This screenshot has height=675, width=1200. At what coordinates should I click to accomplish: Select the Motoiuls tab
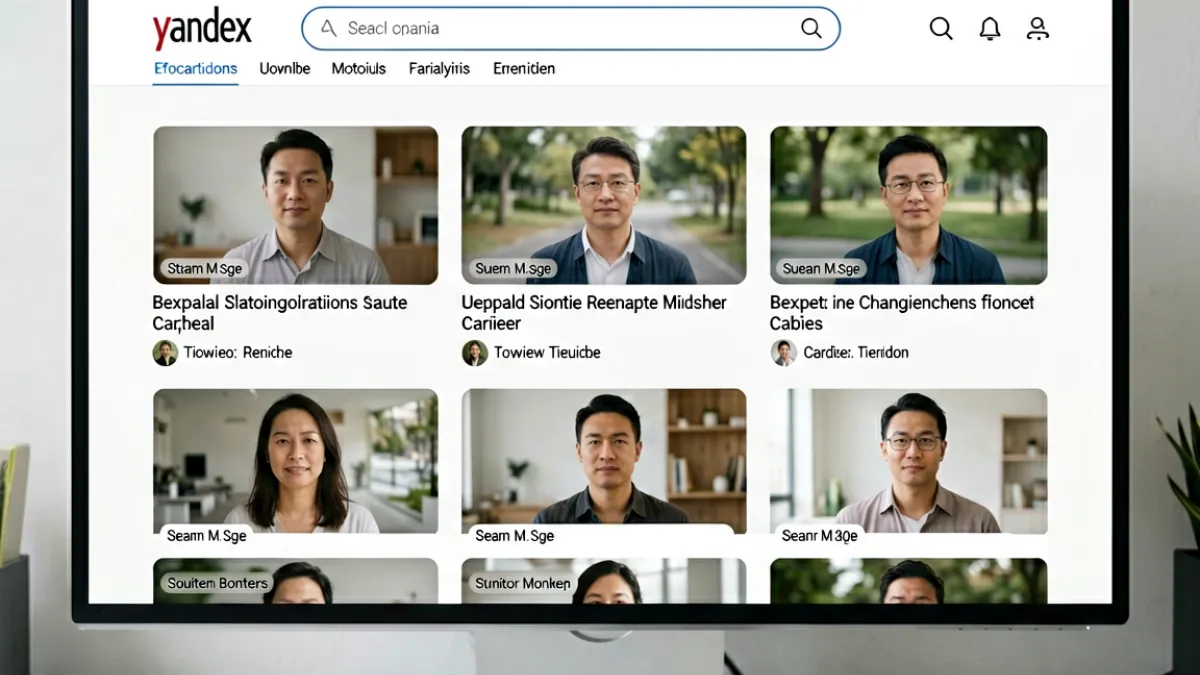pos(359,69)
